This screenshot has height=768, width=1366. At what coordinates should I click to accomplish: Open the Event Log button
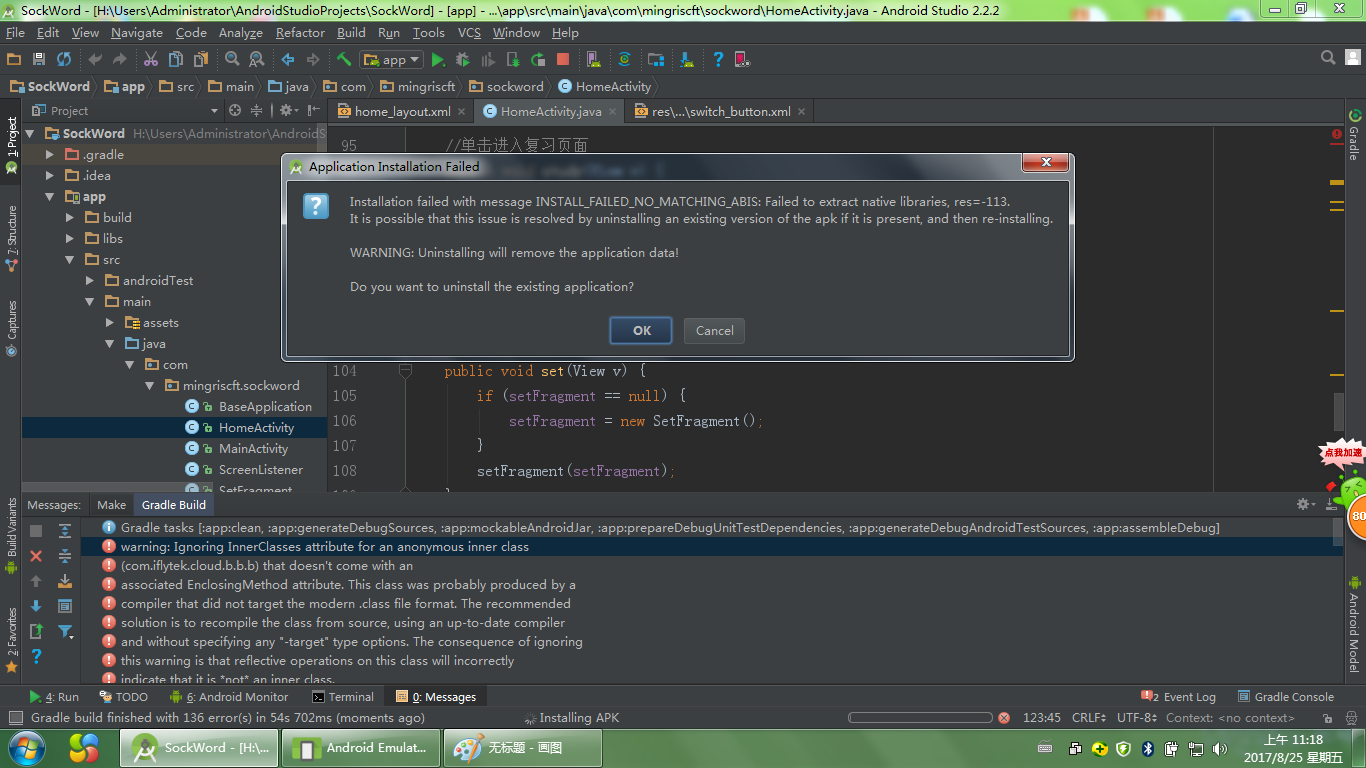pos(1178,697)
